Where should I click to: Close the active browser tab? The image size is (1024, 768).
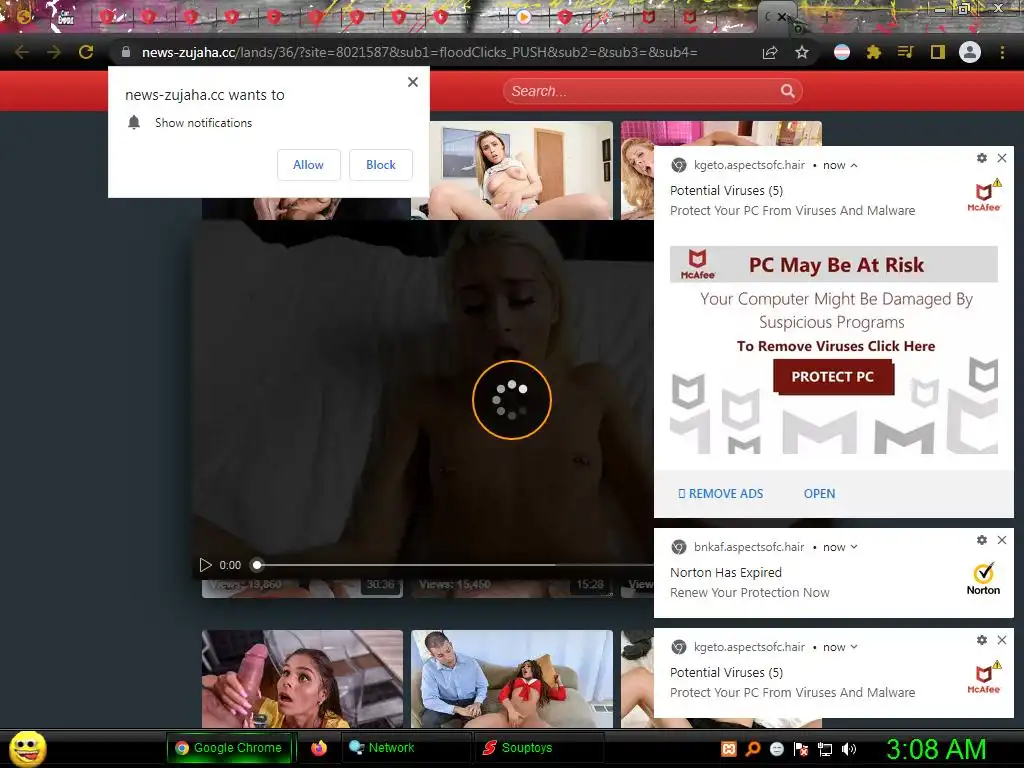click(x=782, y=17)
